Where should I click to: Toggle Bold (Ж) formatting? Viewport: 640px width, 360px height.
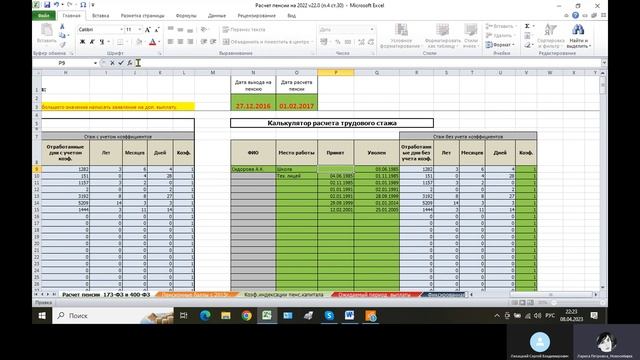point(82,42)
